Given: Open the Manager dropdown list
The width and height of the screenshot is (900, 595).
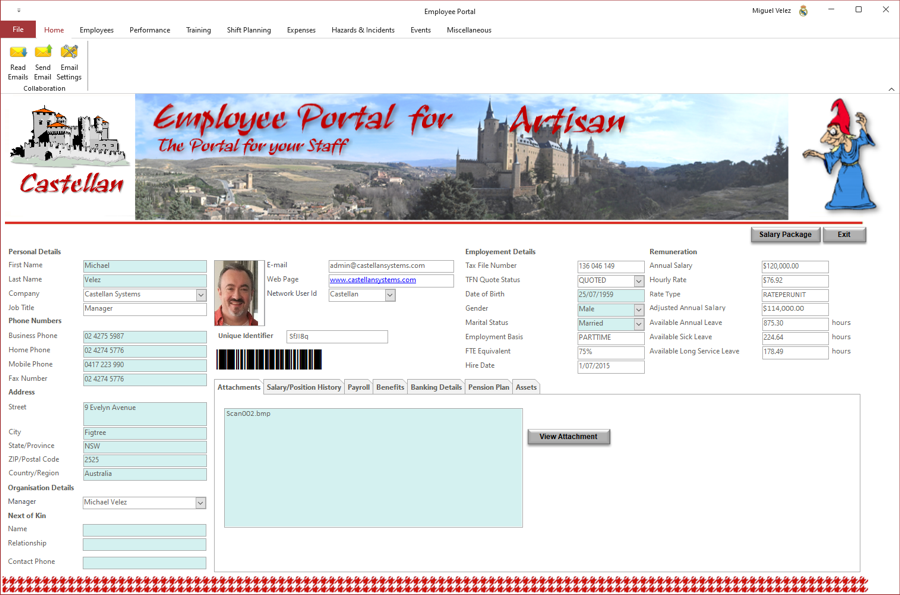Looking at the screenshot, I should [201, 503].
